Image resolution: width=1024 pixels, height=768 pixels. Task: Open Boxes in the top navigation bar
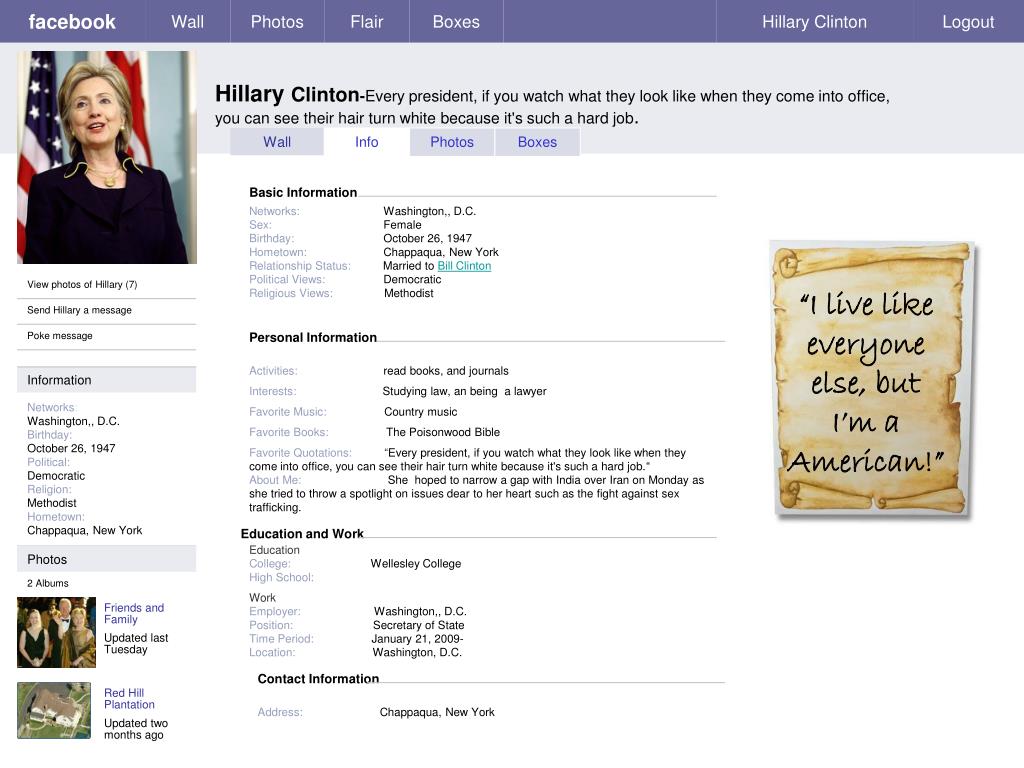(x=456, y=22)
